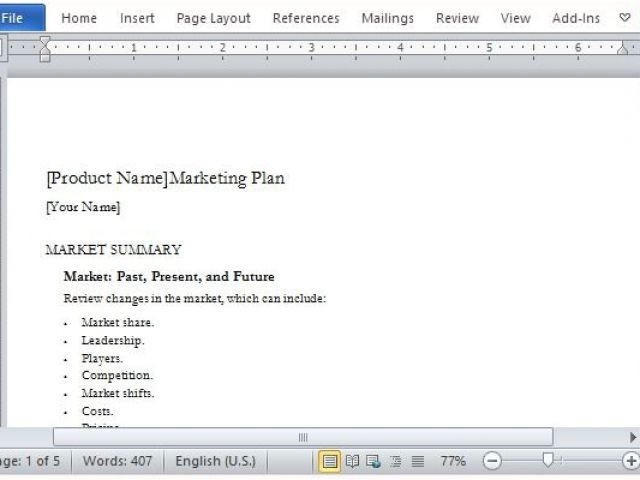Image resolution: width=640 pixels, height=480 pixels.
Task: Click the MARKET SUMMARY heading
Action: [113, 250]
